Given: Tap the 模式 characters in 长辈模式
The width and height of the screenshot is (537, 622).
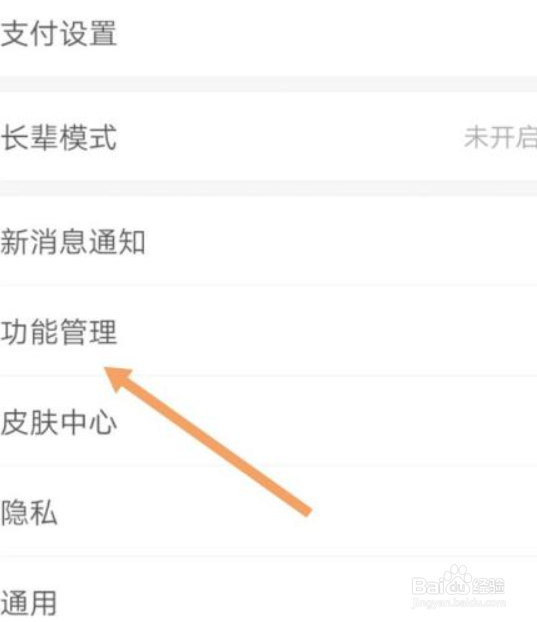Looking at the screenshot, I should click(88, 137).
